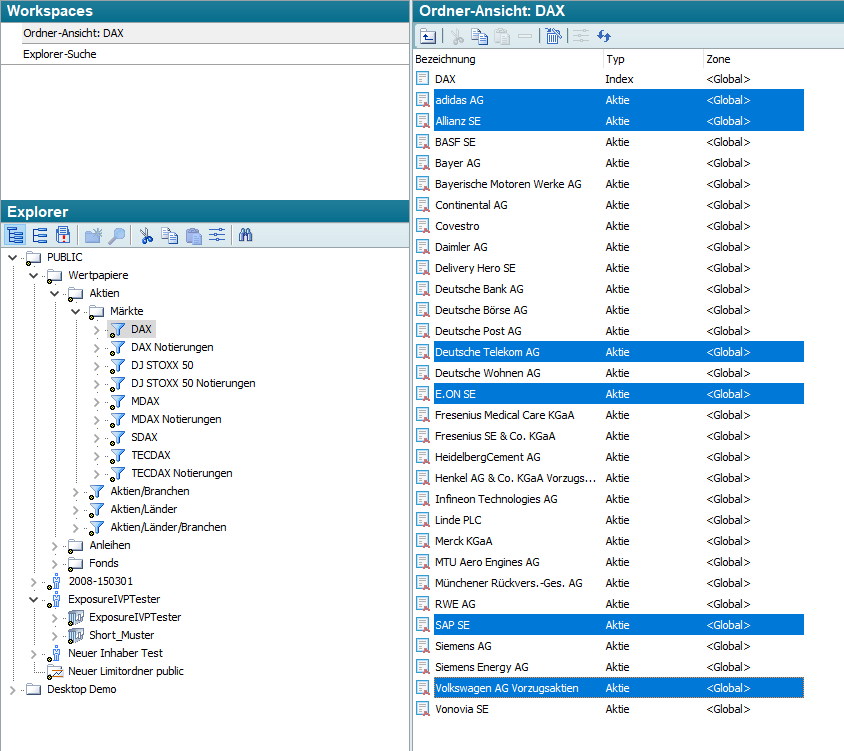Click the copy icon in Ordner-Ansicht toolbar
Screen dimensions: 844x751
pyautogui.click(x=480, y=36)
